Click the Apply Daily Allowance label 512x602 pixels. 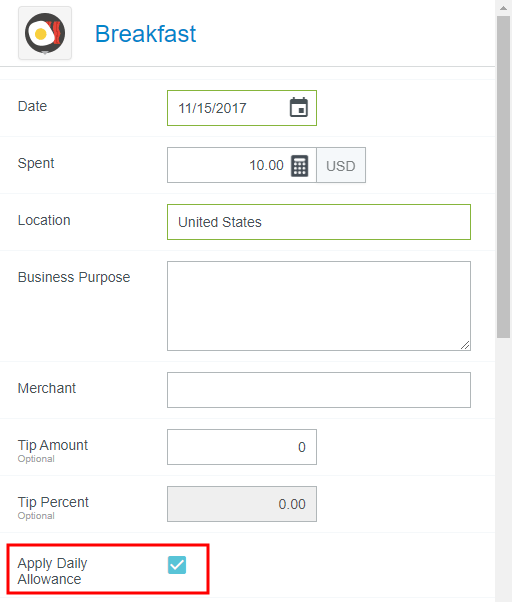point(52,571)
